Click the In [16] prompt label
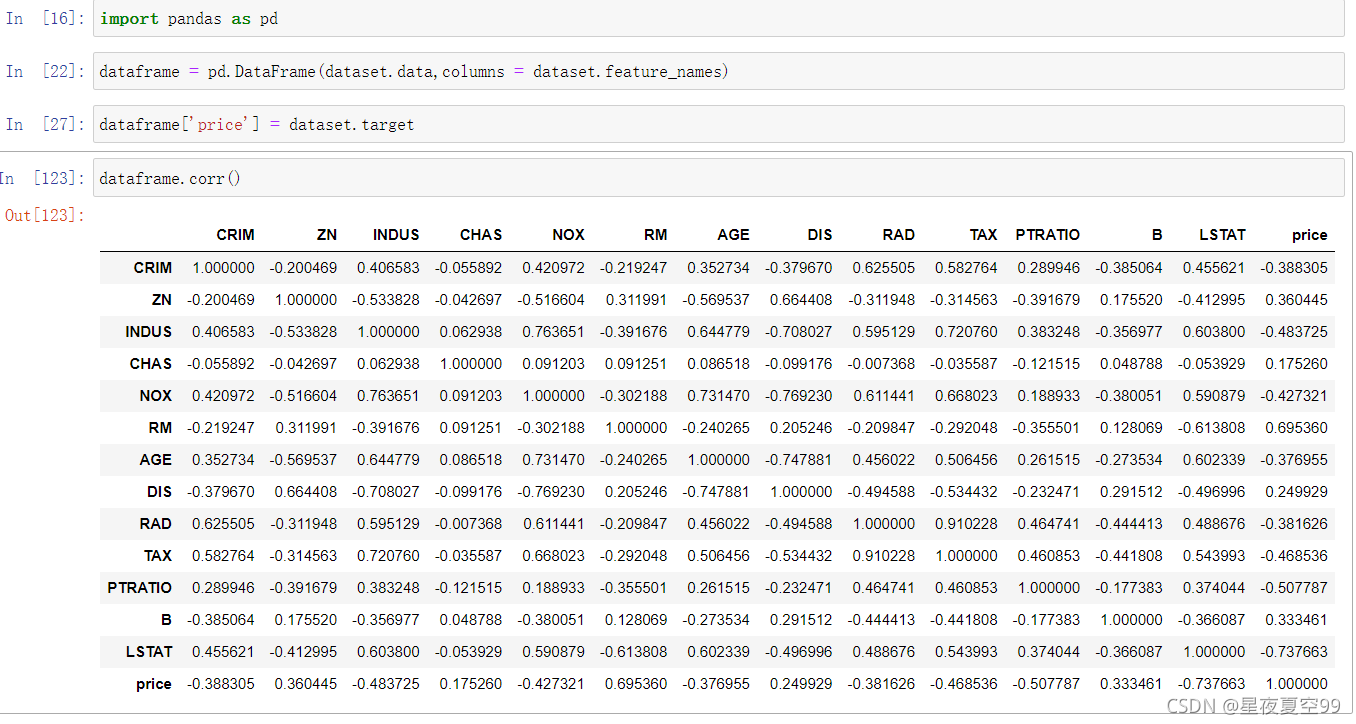Screen dimensions: 1356x724 (x=46, y=19)
